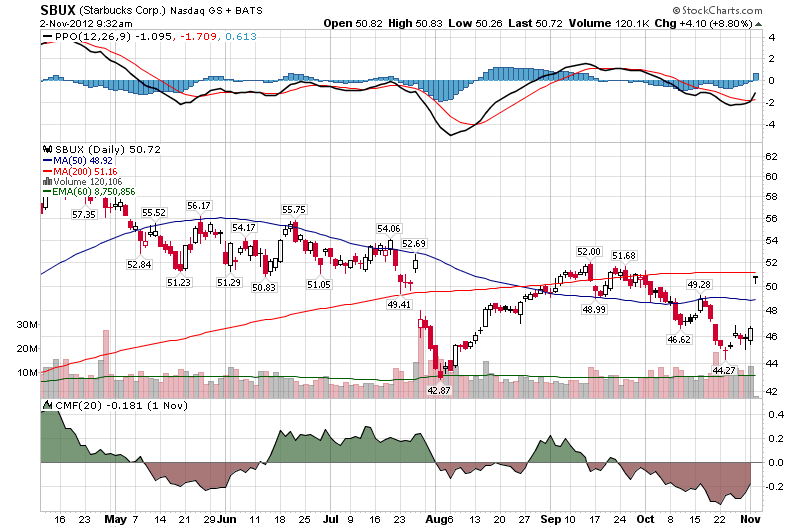
Task: Click the mountain icon beside CMF(20)
Action: [48, 406]
